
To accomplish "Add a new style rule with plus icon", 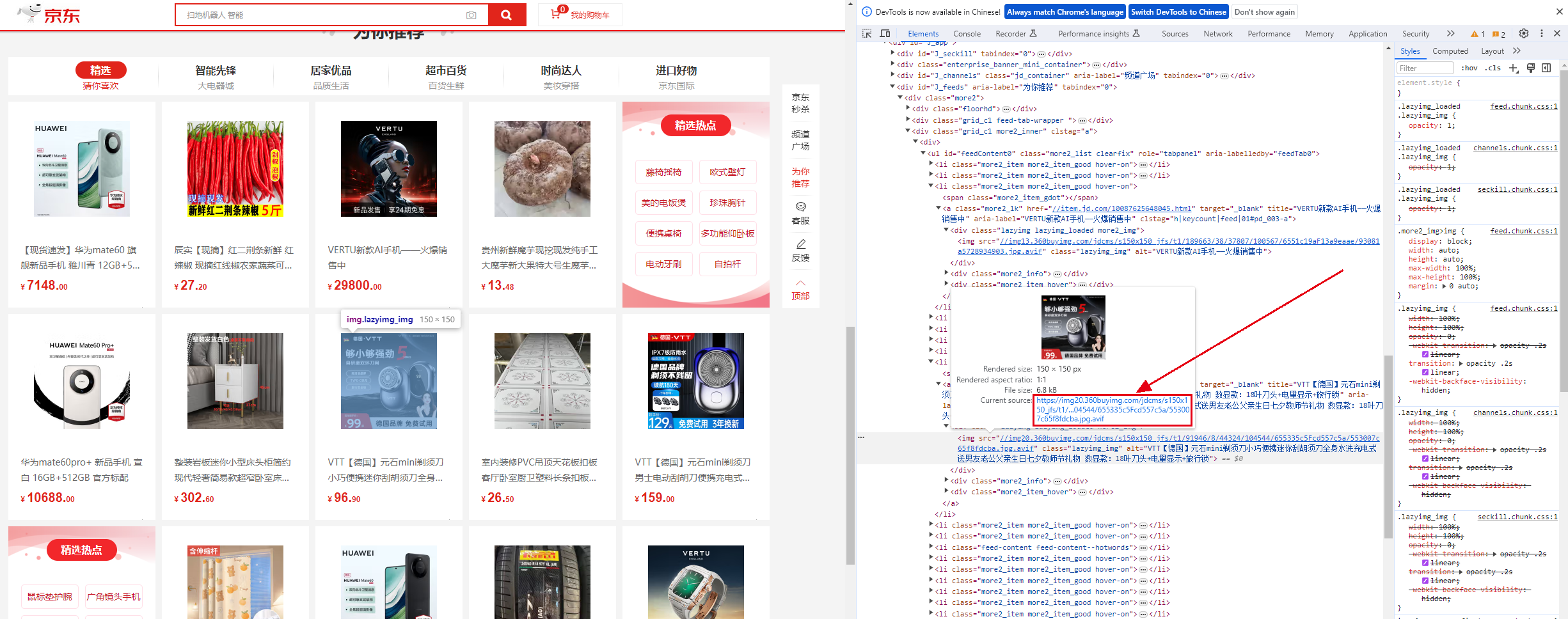I will point(1513,68).
